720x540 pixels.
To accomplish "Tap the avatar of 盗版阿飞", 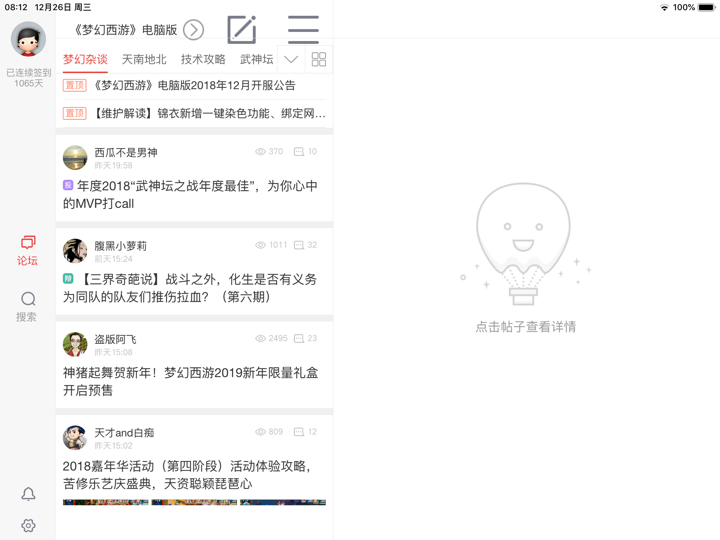I will pyautogui.click(x=75, y=344).
